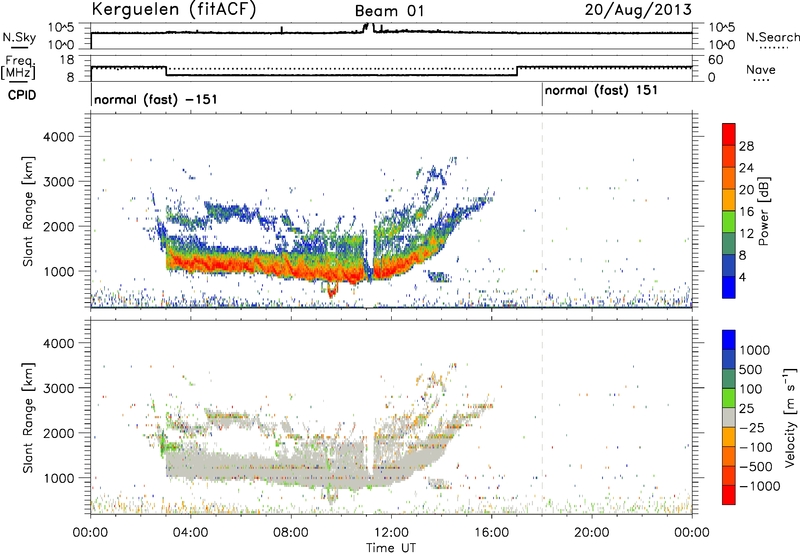800x554 pixels.
Task: Click the date '20/Aug/2013'
Action: pos(638,9)
